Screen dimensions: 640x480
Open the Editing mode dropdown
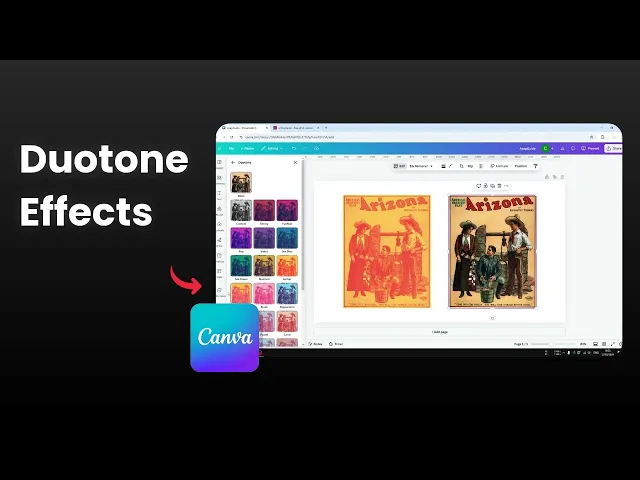(272, 149)
